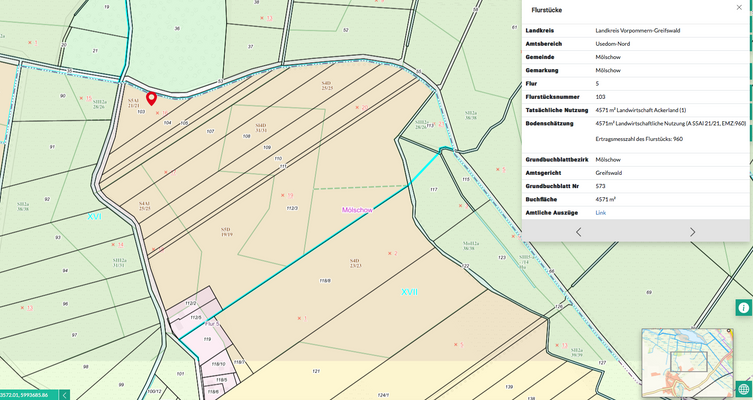Close the Flurstücke info panel

739,7
